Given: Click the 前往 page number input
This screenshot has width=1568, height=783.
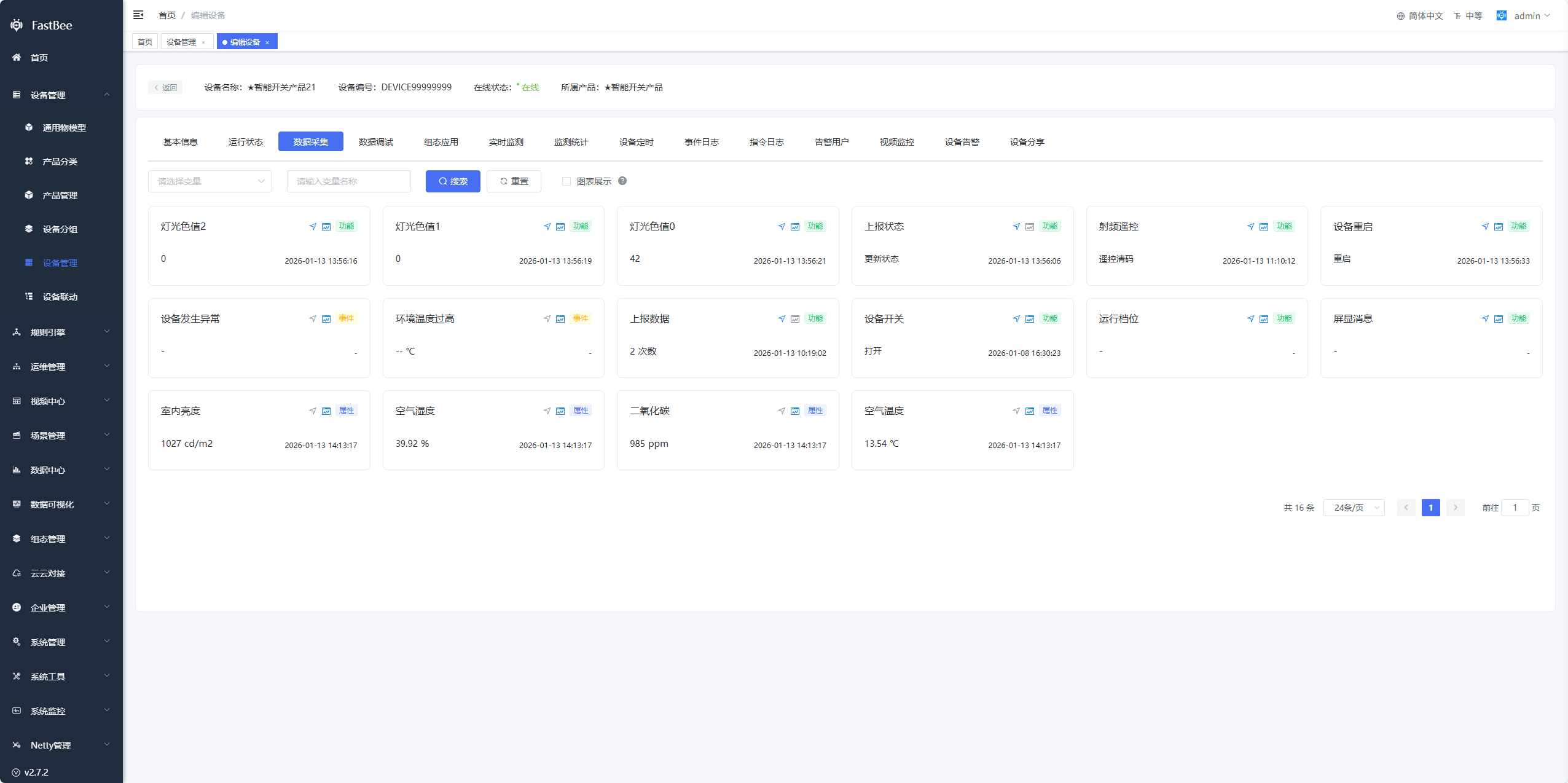Looking at the screenshot, I should point(1515,508).
